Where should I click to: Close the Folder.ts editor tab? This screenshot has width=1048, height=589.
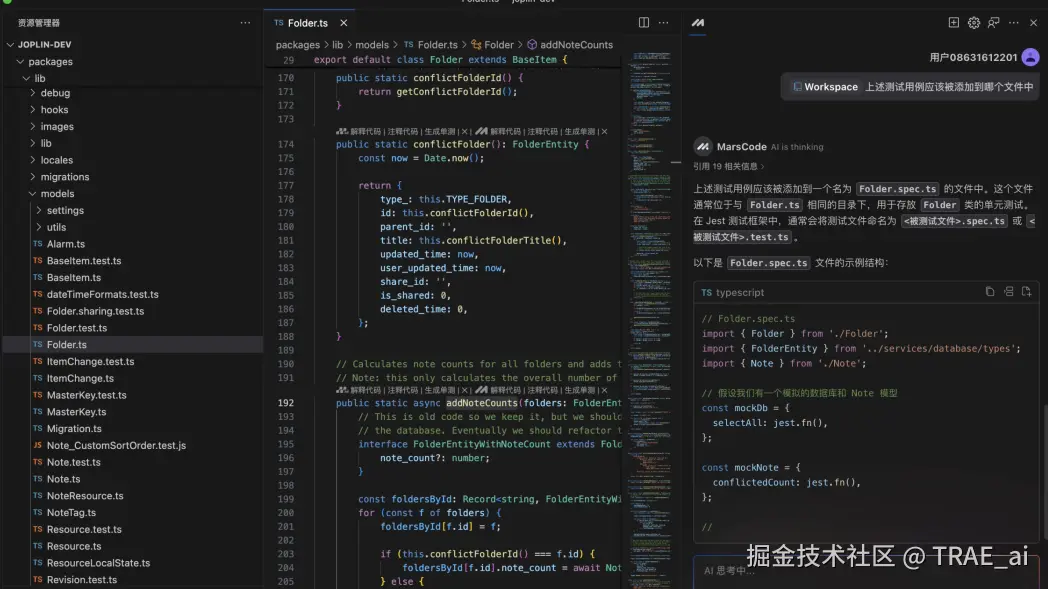[344, 23]
